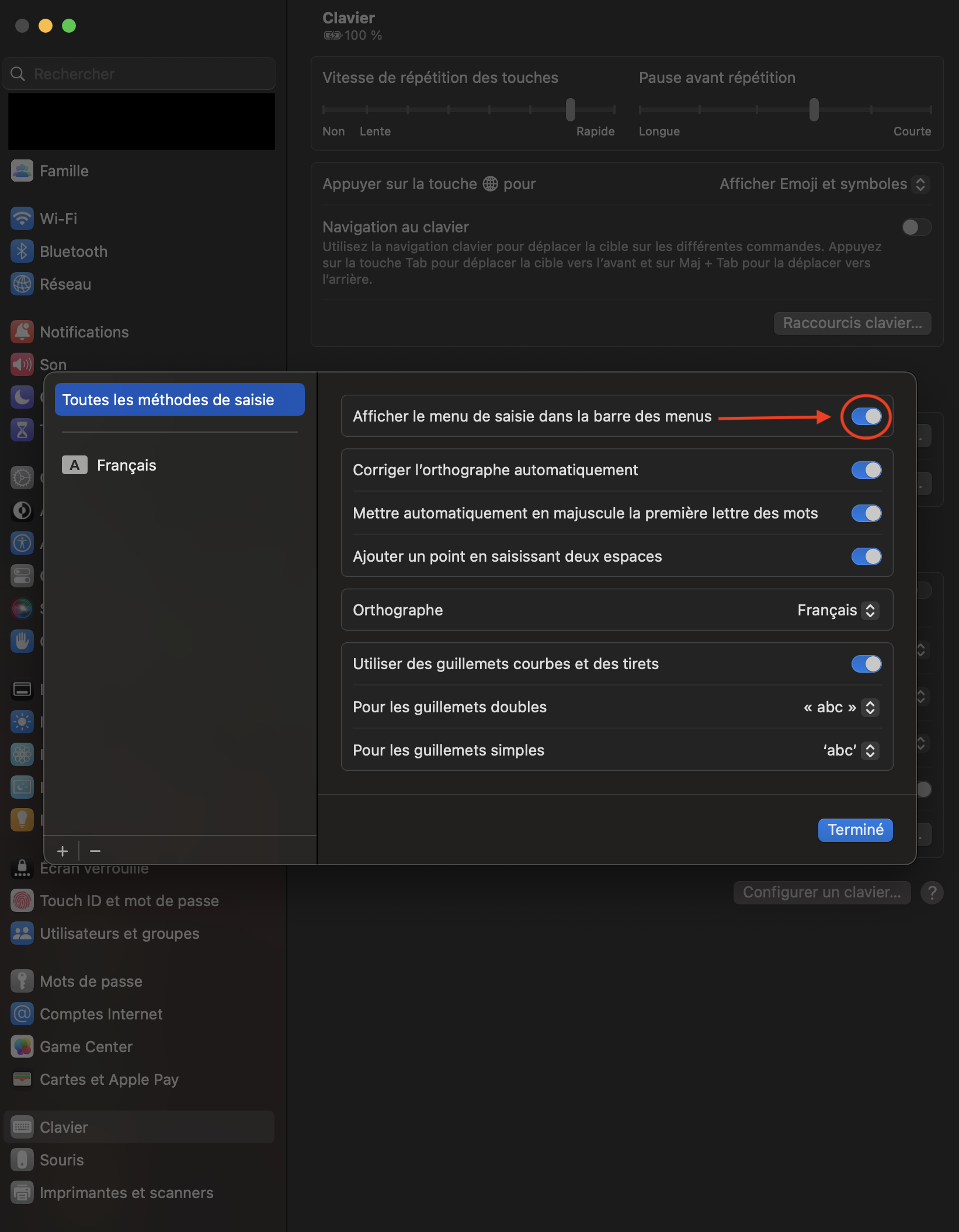Screen dimensions: 959x1232
Task: Open Pour les guillemets simples dropdown
Action: [850, 750]
